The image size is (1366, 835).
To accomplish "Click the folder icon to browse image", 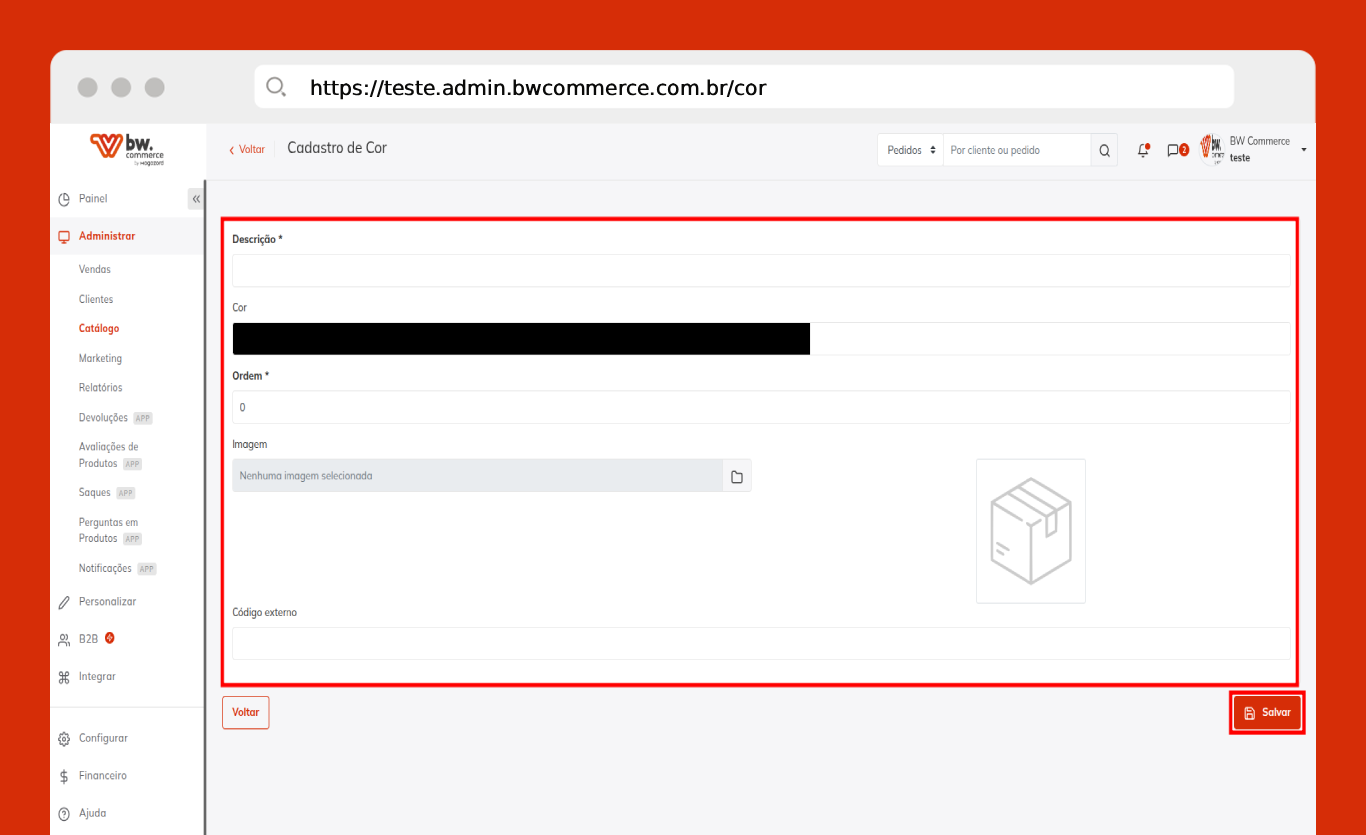I will click(737, 476).
